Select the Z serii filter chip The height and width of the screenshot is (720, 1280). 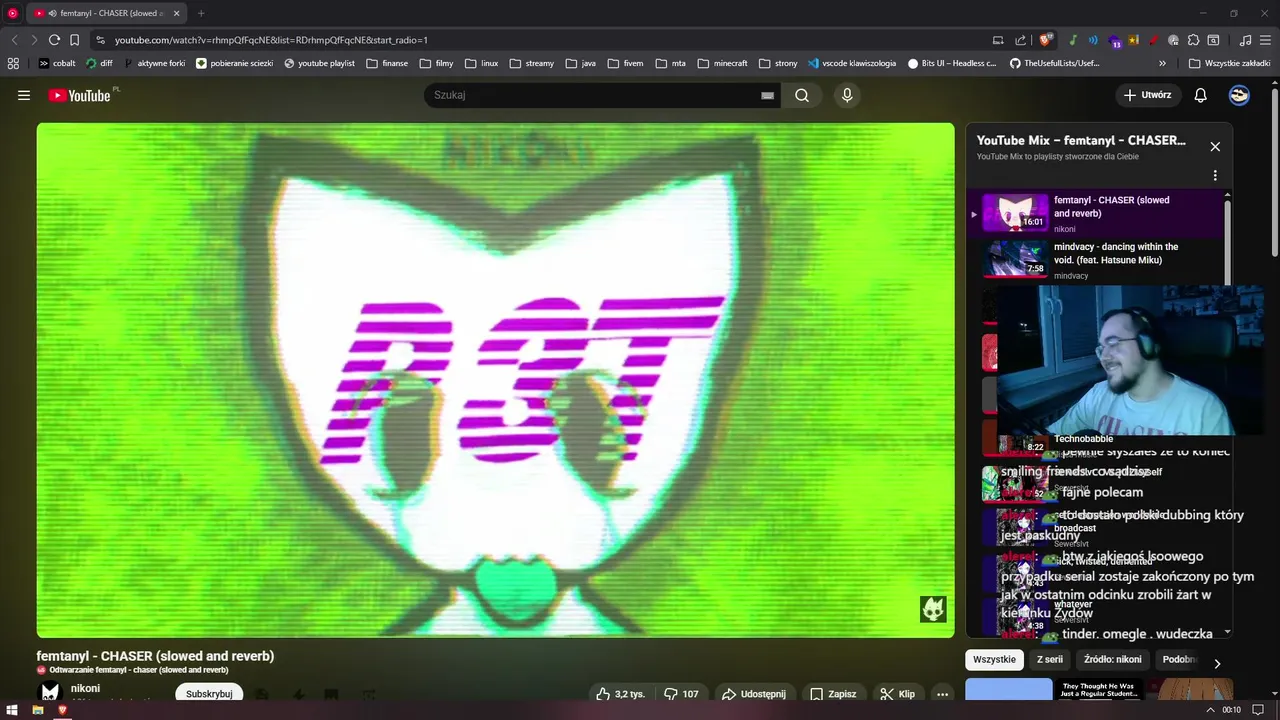pos(1049,660)
